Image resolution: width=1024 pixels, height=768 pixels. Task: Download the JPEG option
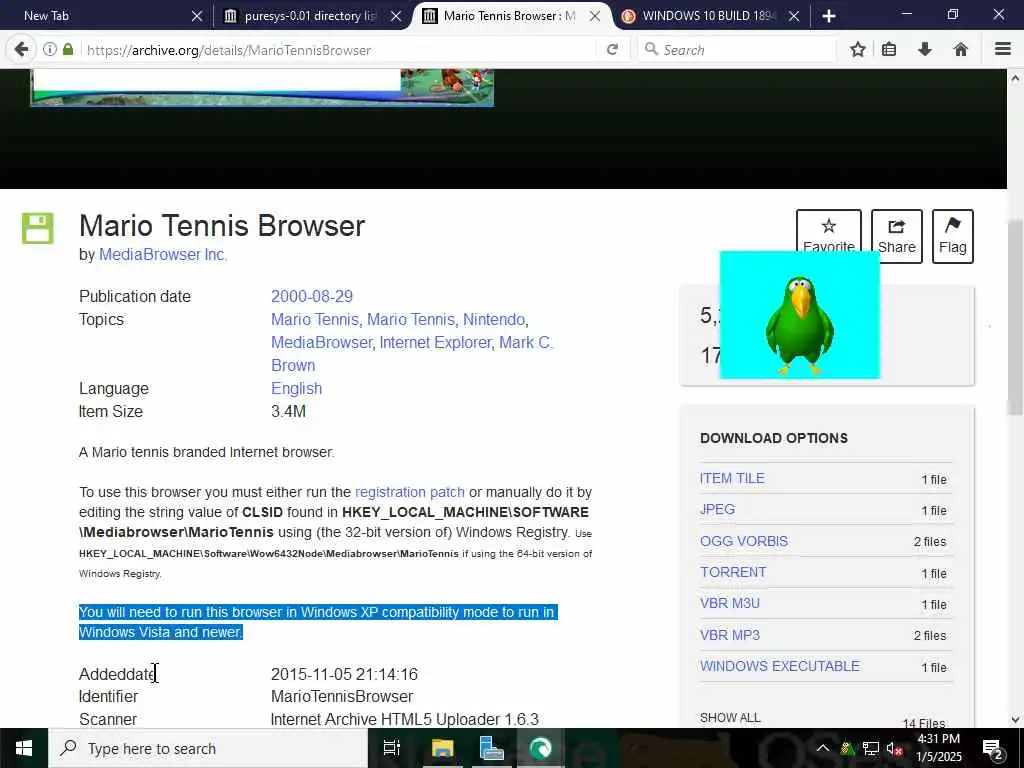(x=717, y=509)
